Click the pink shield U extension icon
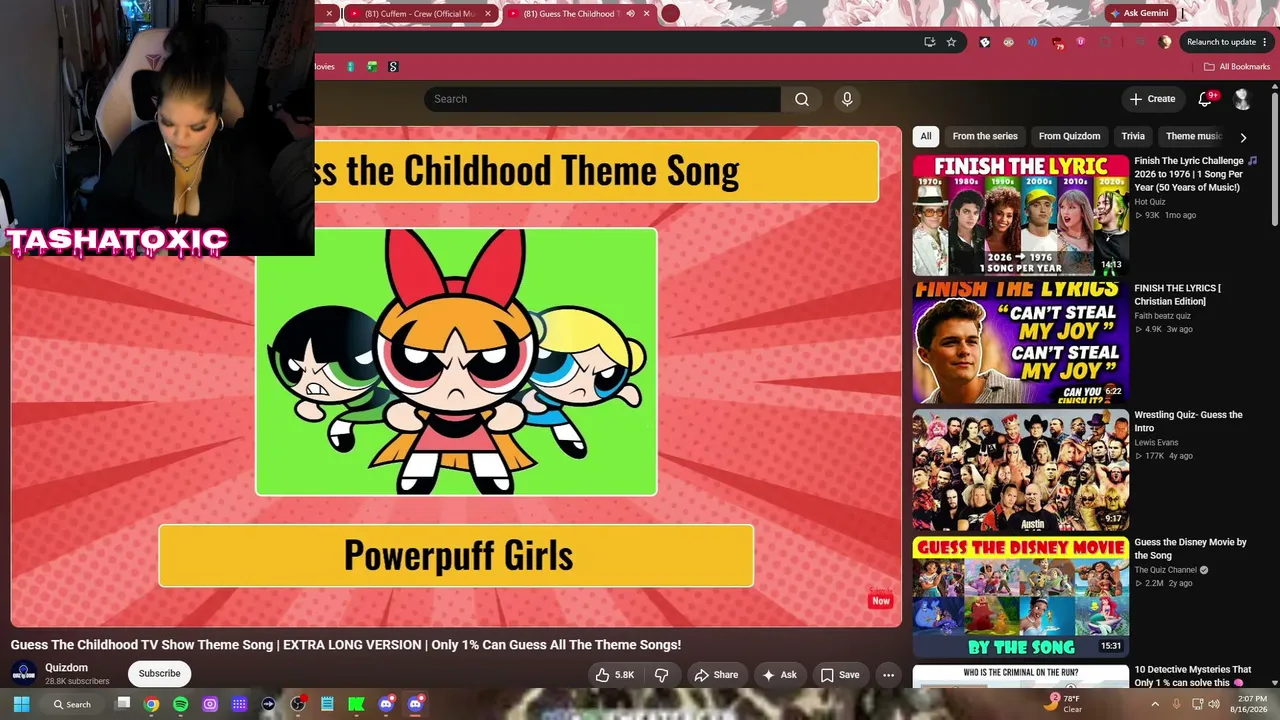The height and width of the screenshot is (720, 1280). [x=1081, y=42]
